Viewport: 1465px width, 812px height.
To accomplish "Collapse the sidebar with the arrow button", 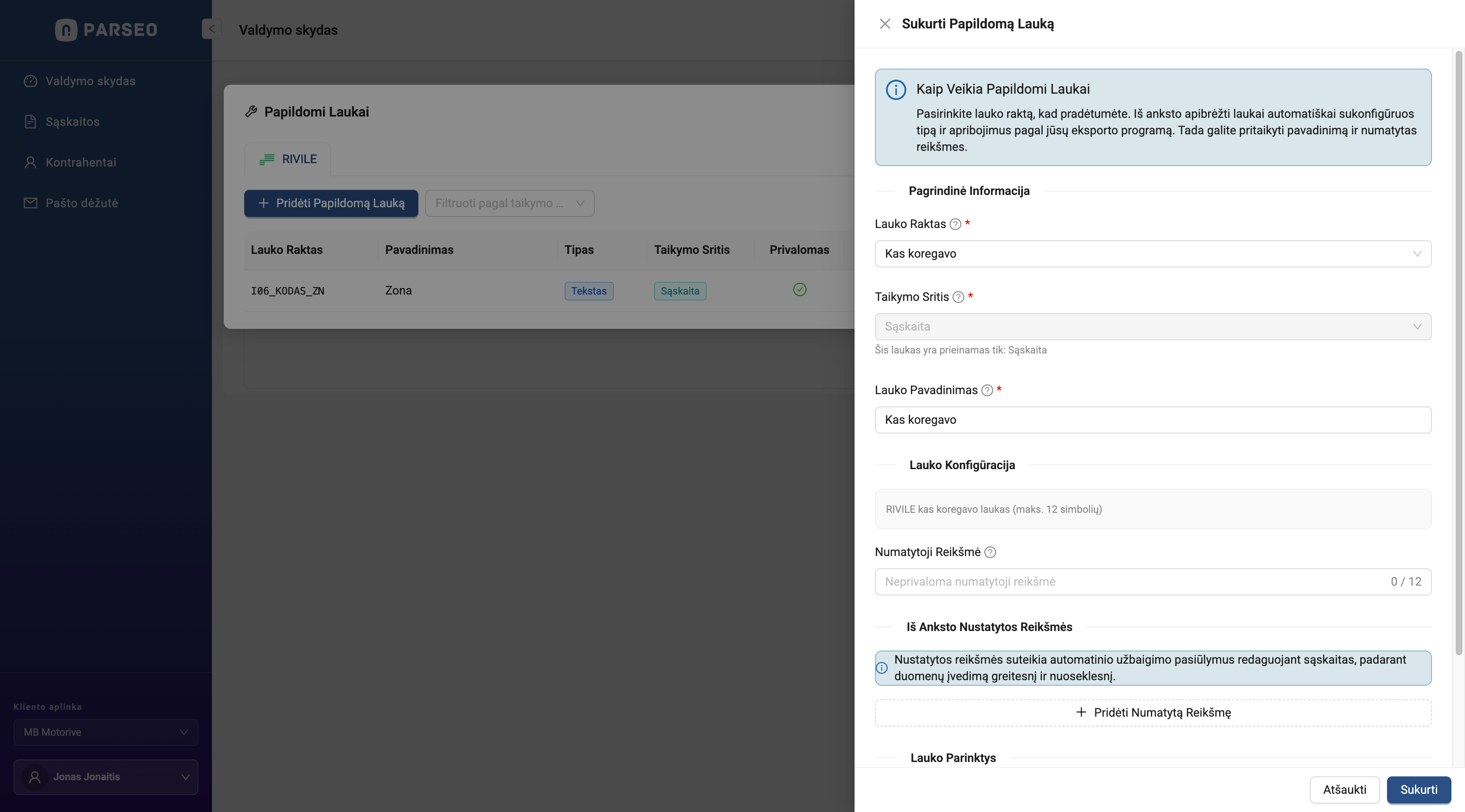I will (211, 29).
